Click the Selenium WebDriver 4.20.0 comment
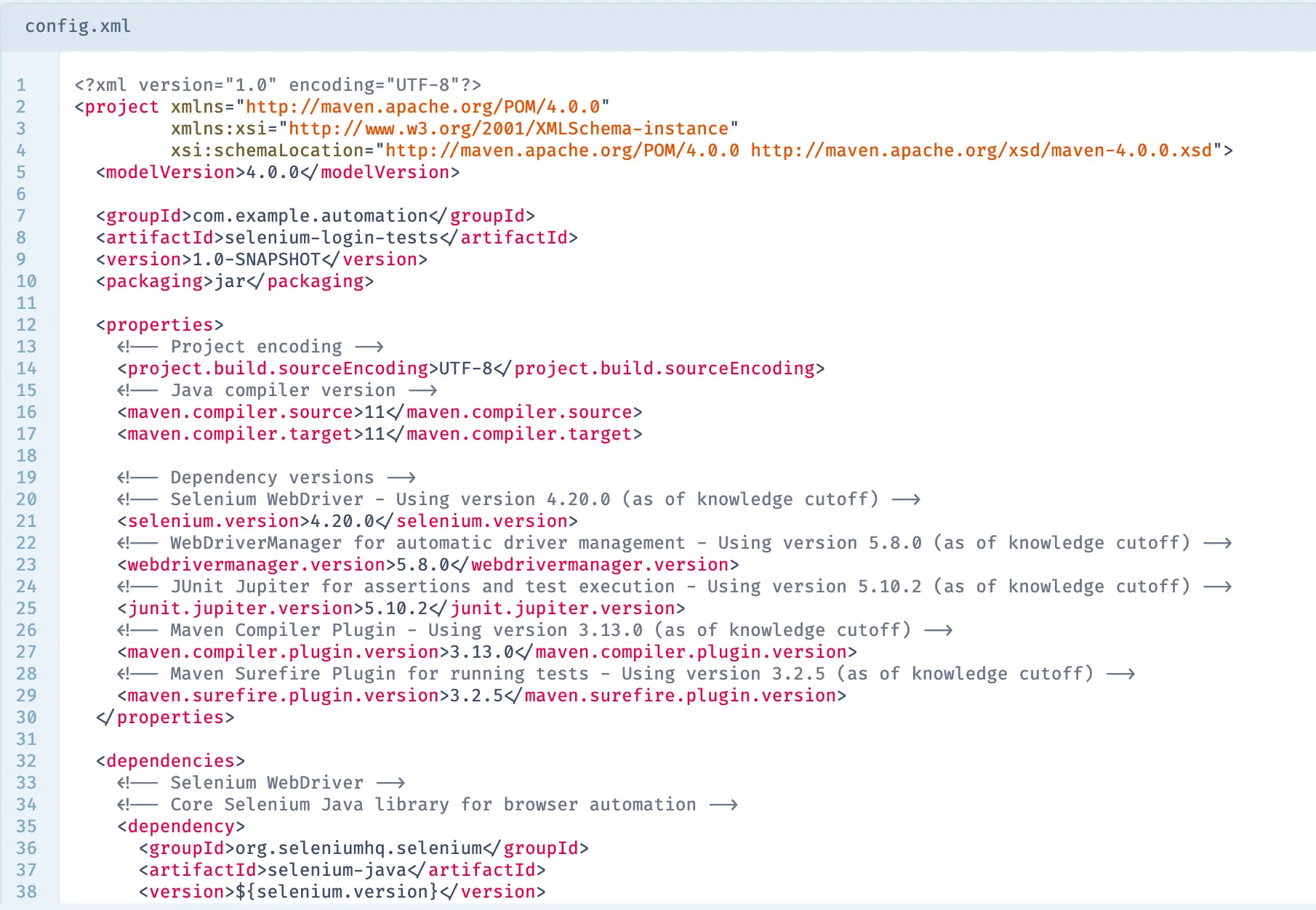Screen dimensions: 1316x910 point(519,499)
